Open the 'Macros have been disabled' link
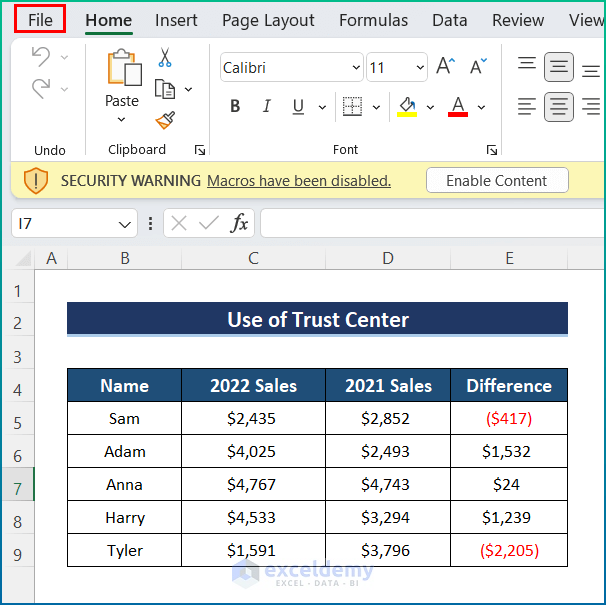The image size is (606, 605). pos(299,181)
